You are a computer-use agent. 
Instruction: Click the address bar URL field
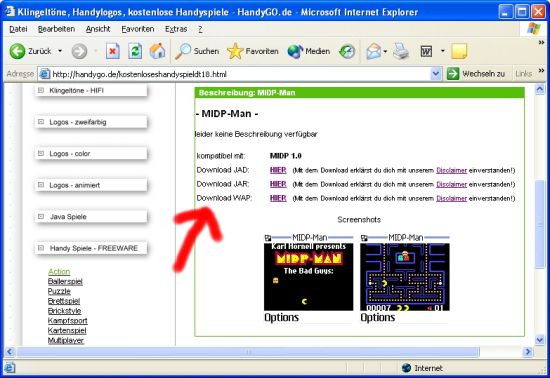tap(240, 74)
